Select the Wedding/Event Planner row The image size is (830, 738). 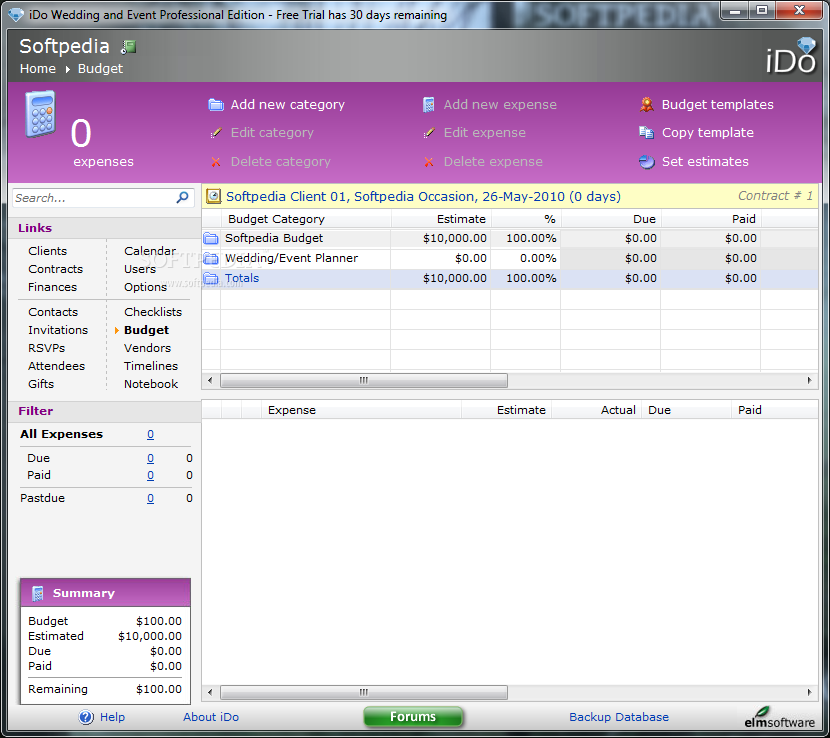[510, 258]
